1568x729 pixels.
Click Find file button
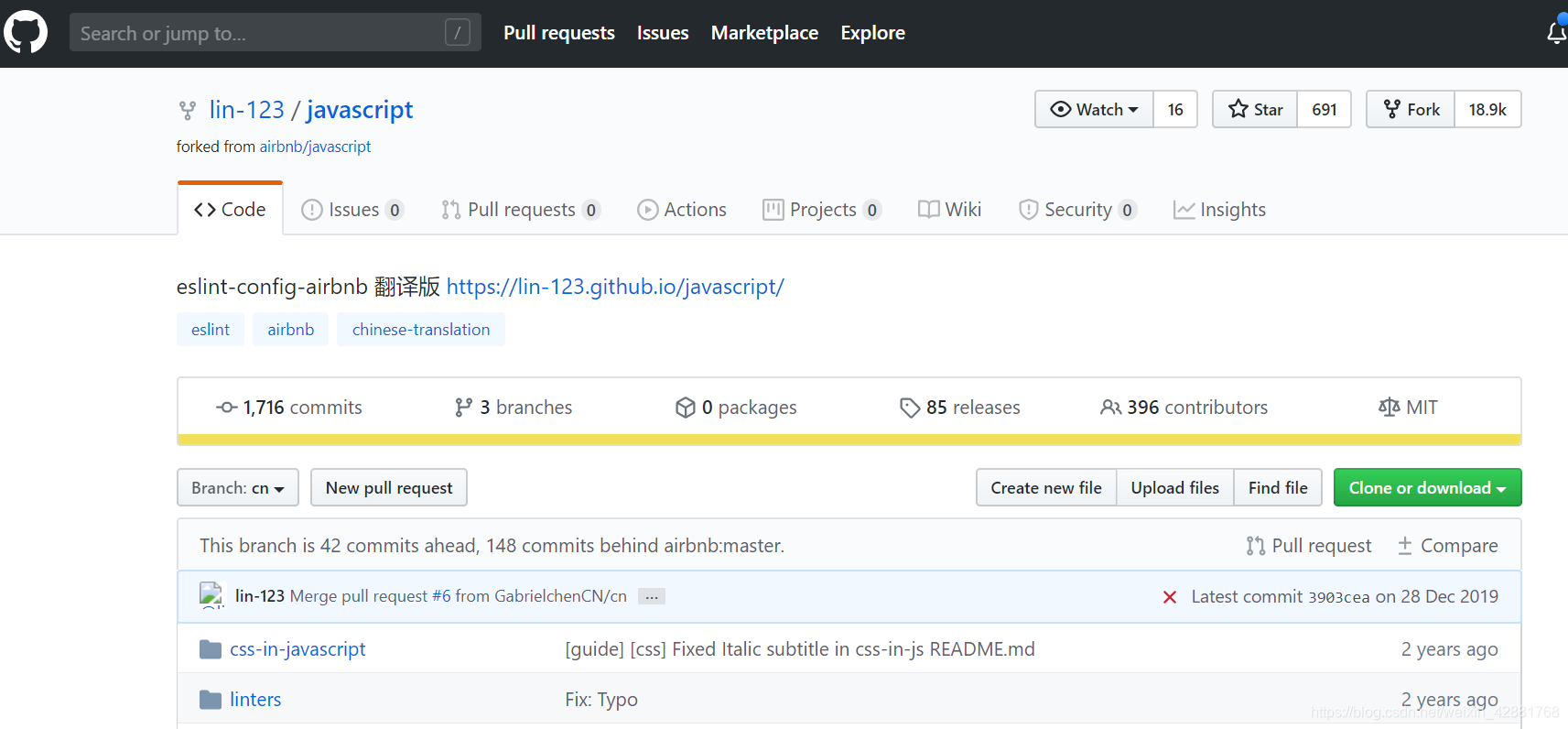pos(1278,488)
